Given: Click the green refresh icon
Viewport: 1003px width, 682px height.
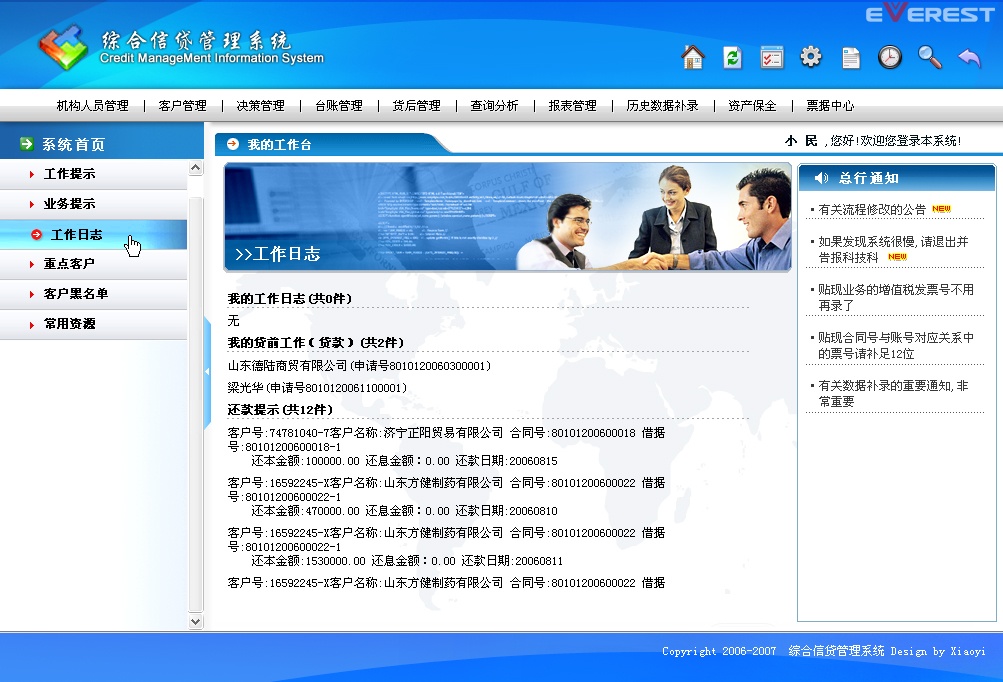Looking at the screenshot, I should click(x=732, y=58).
